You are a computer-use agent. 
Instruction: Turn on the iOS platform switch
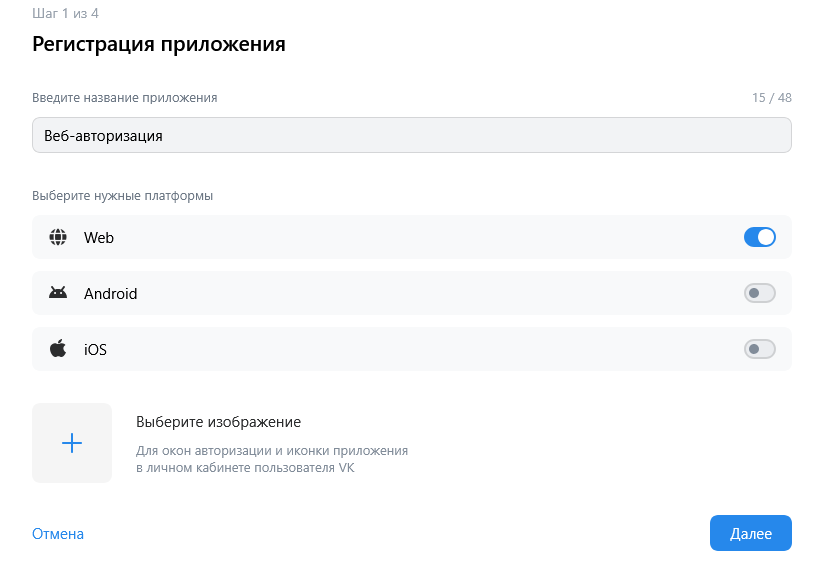click(760, 349)
